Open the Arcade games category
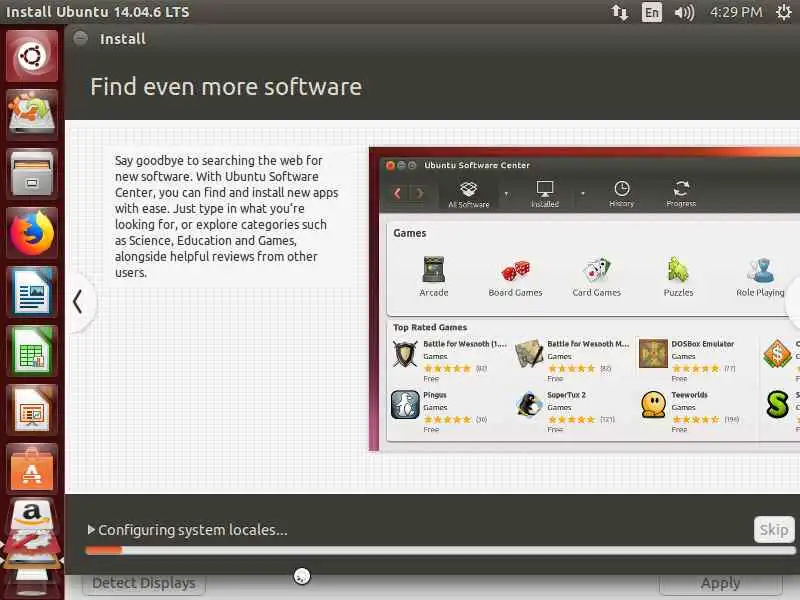Screen dimensions: 800x600 point(434,277)
